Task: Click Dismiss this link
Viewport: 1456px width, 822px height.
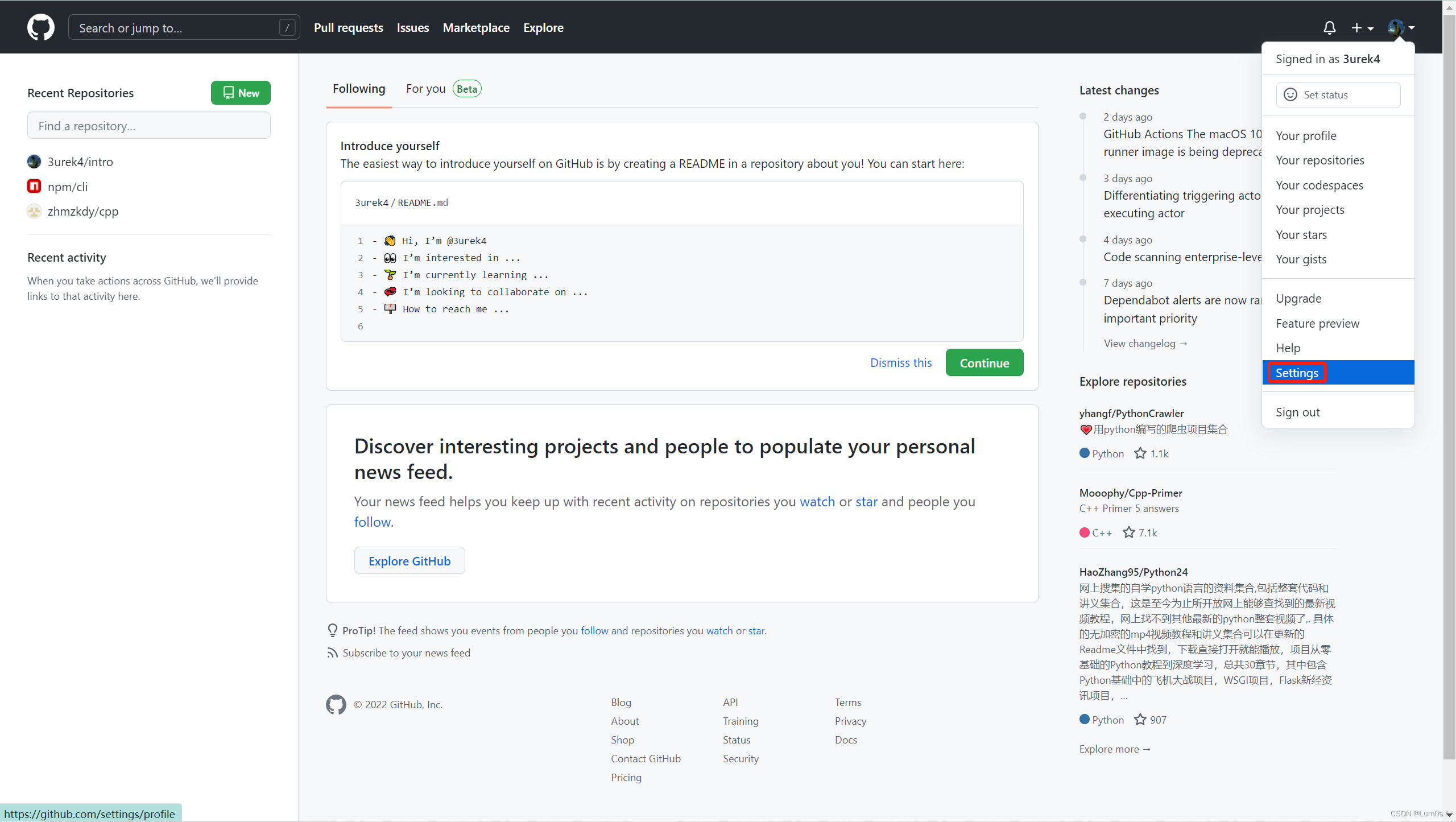Action: (x=901, y=363)
